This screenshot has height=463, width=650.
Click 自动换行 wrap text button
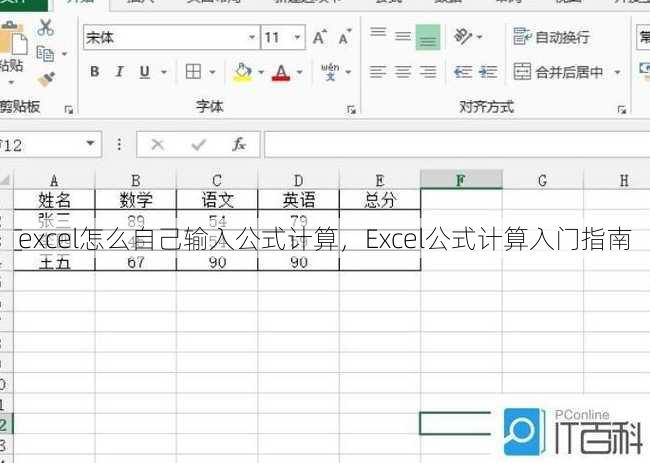(x=551, y=37)
